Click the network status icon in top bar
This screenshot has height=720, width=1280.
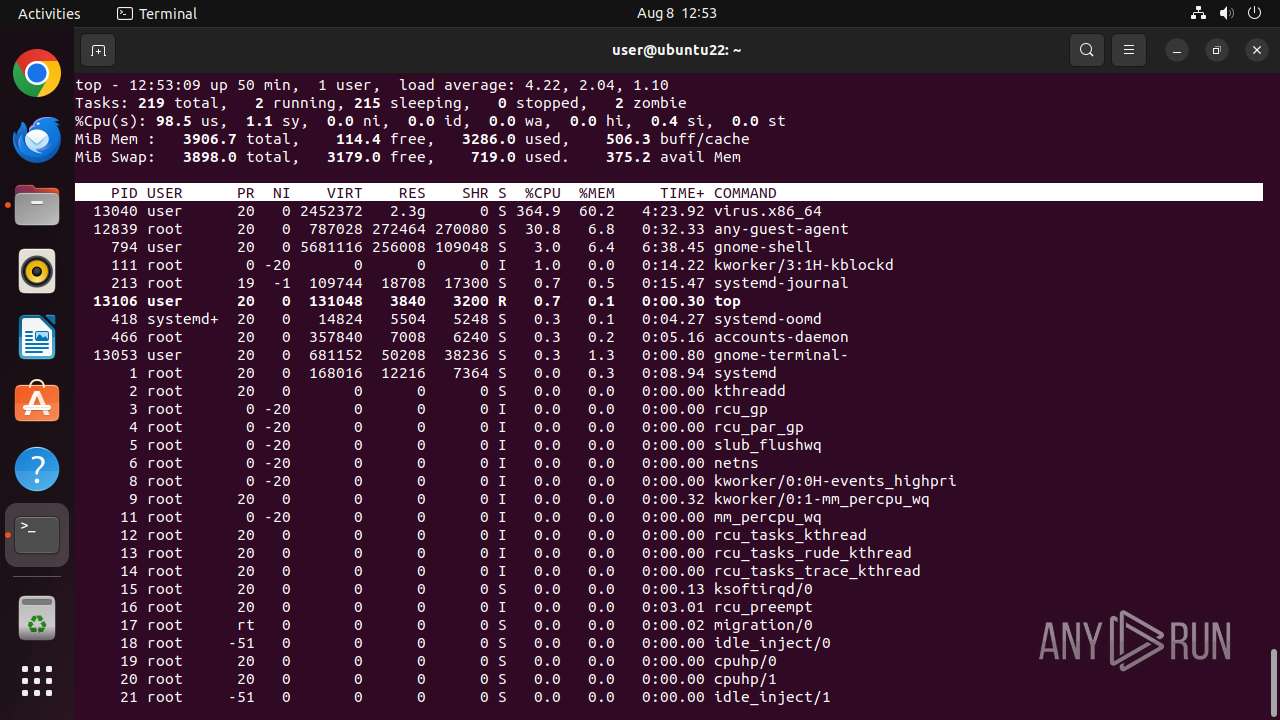tap(1198, 13)
